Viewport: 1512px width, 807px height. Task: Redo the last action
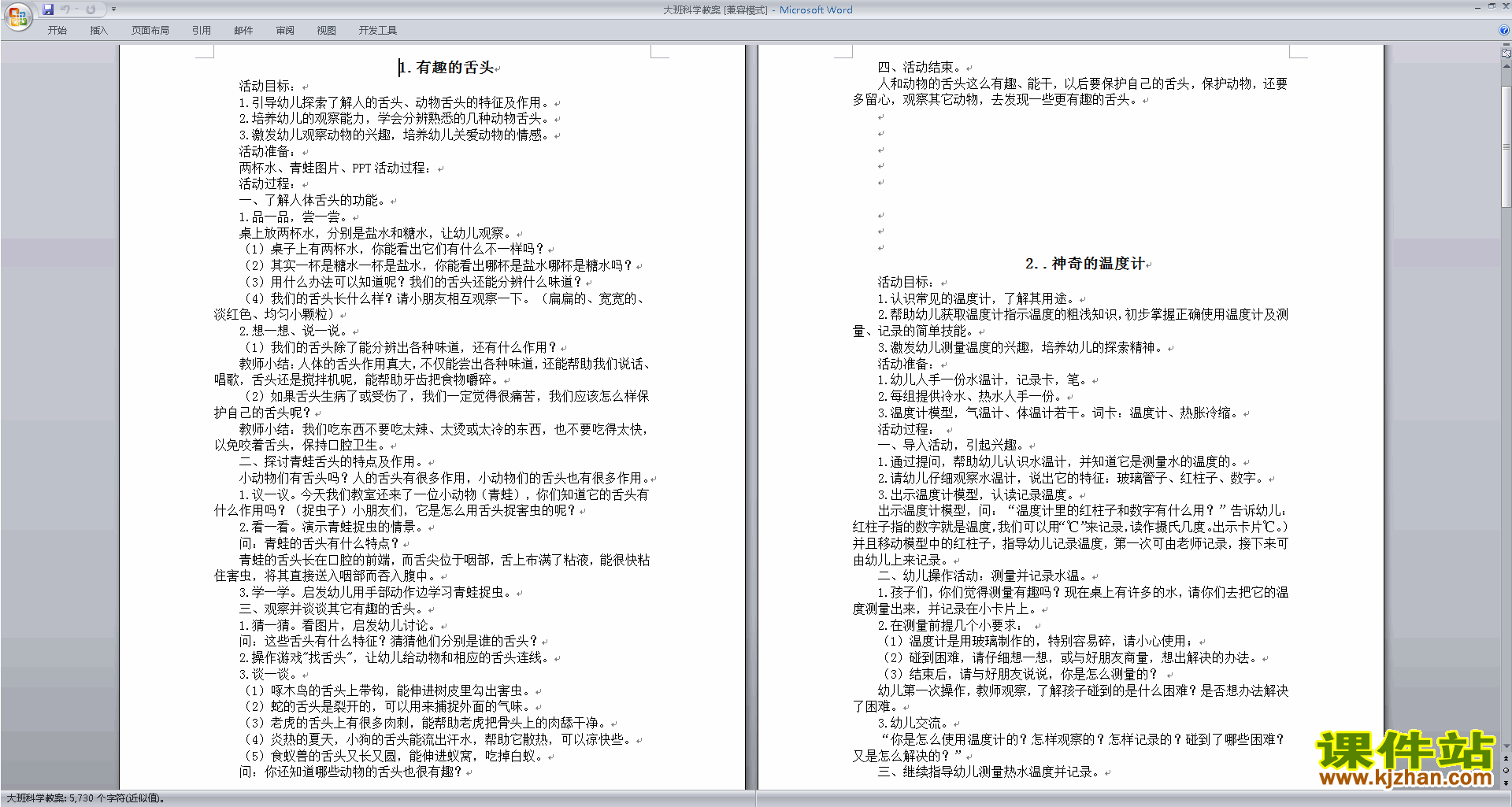[x=91, y=9]
